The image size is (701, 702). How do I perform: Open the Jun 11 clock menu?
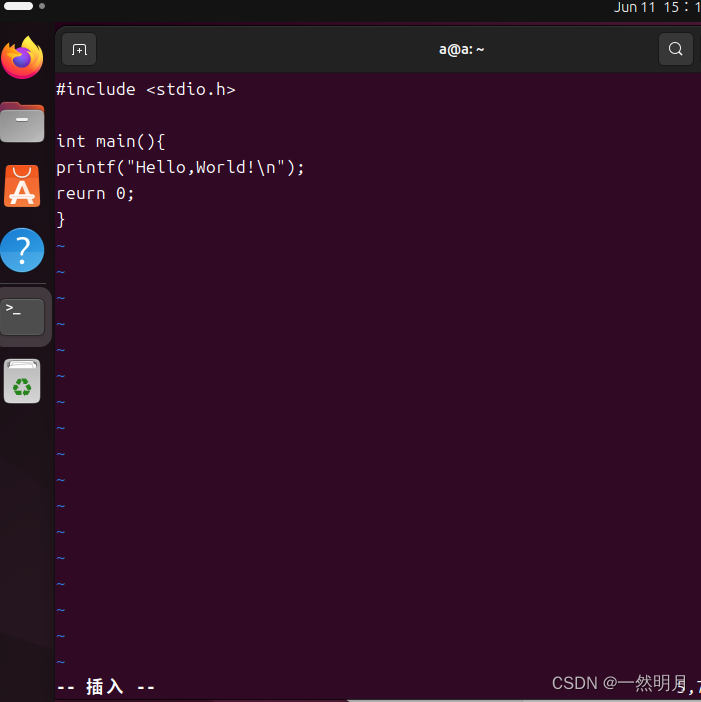(657, 7)
